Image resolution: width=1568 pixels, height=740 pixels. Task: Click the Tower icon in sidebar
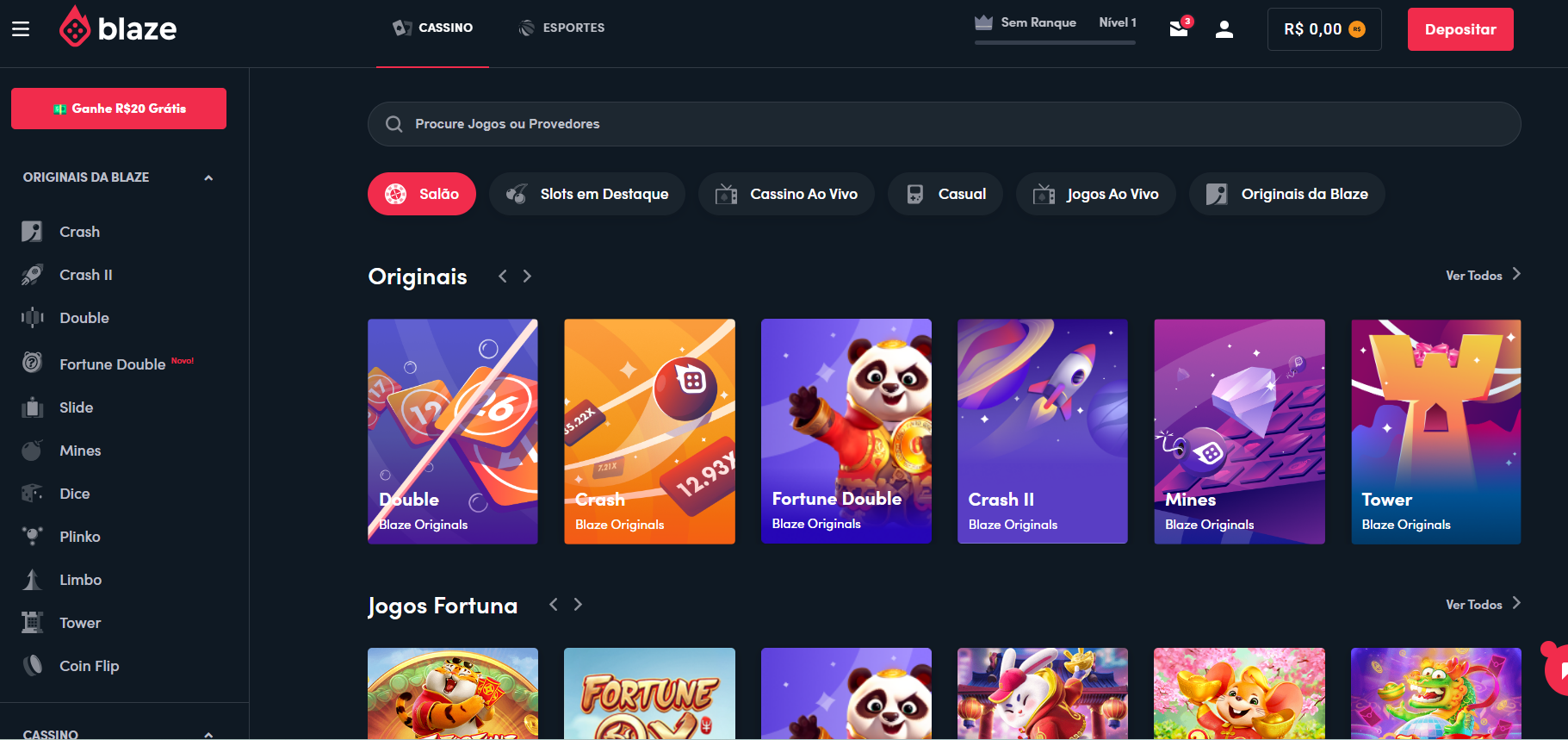[32, 623]
